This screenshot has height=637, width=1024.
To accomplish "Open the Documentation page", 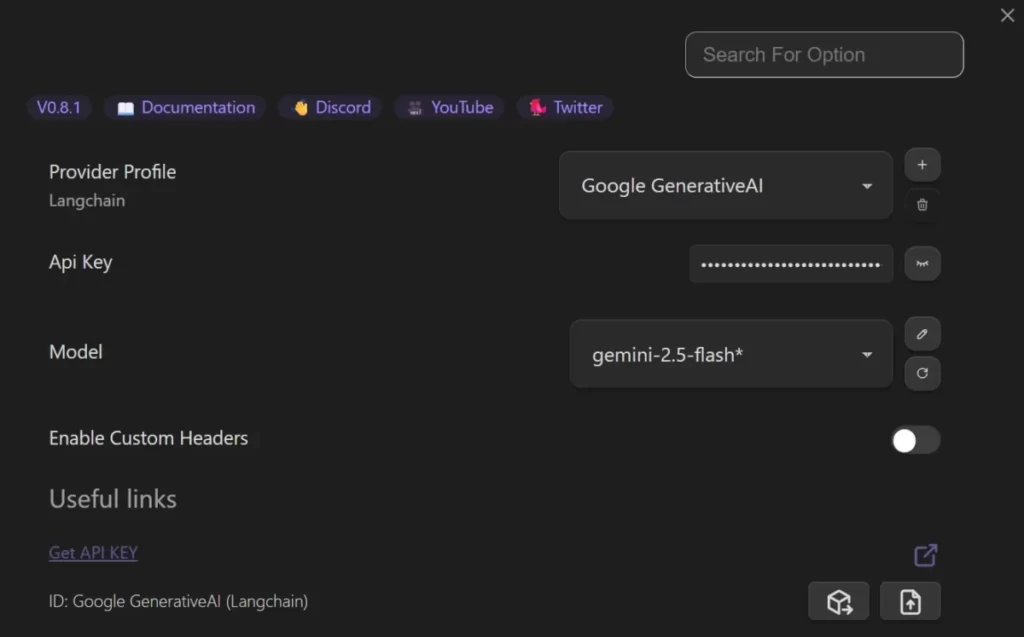I will tap(184, 107).
